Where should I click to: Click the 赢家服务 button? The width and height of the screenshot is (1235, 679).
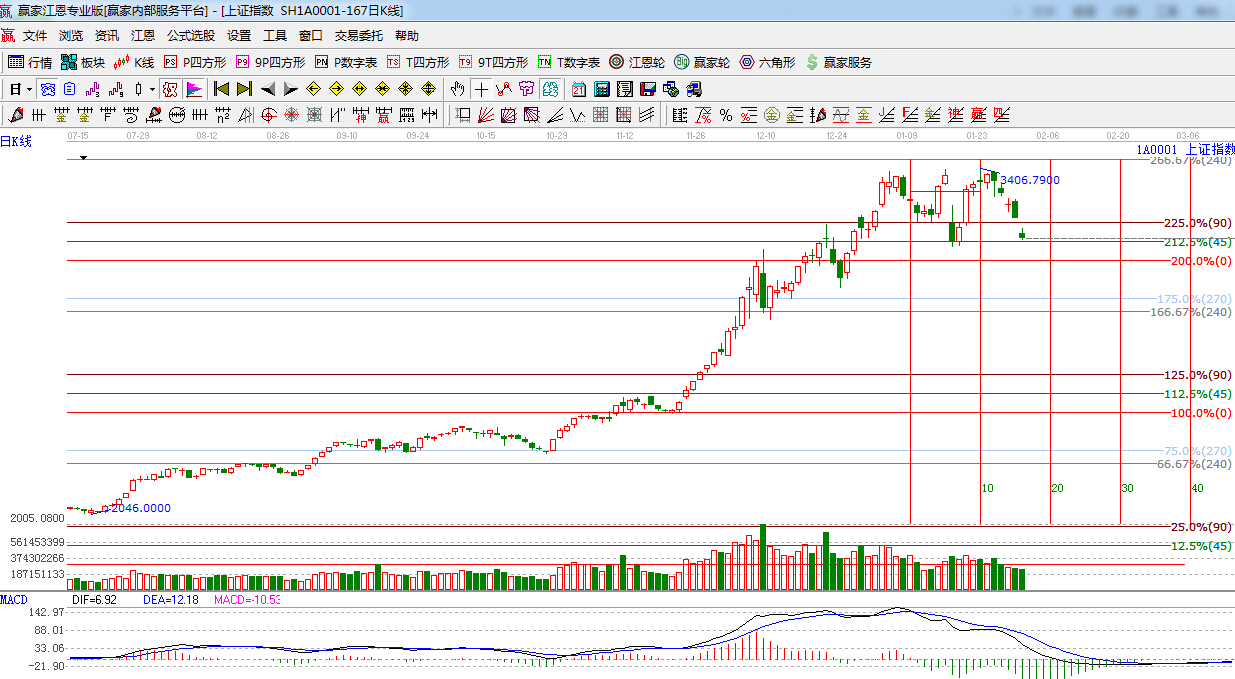[838, 62]
